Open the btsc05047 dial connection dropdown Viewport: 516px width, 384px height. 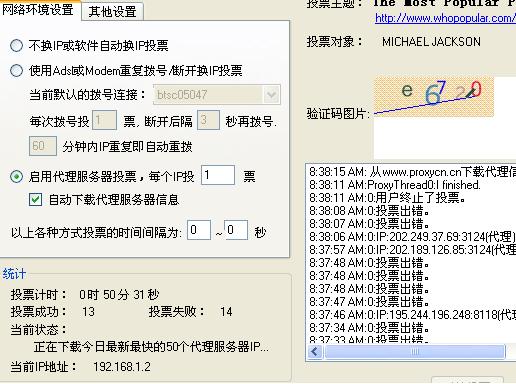[x=271, y=95]
